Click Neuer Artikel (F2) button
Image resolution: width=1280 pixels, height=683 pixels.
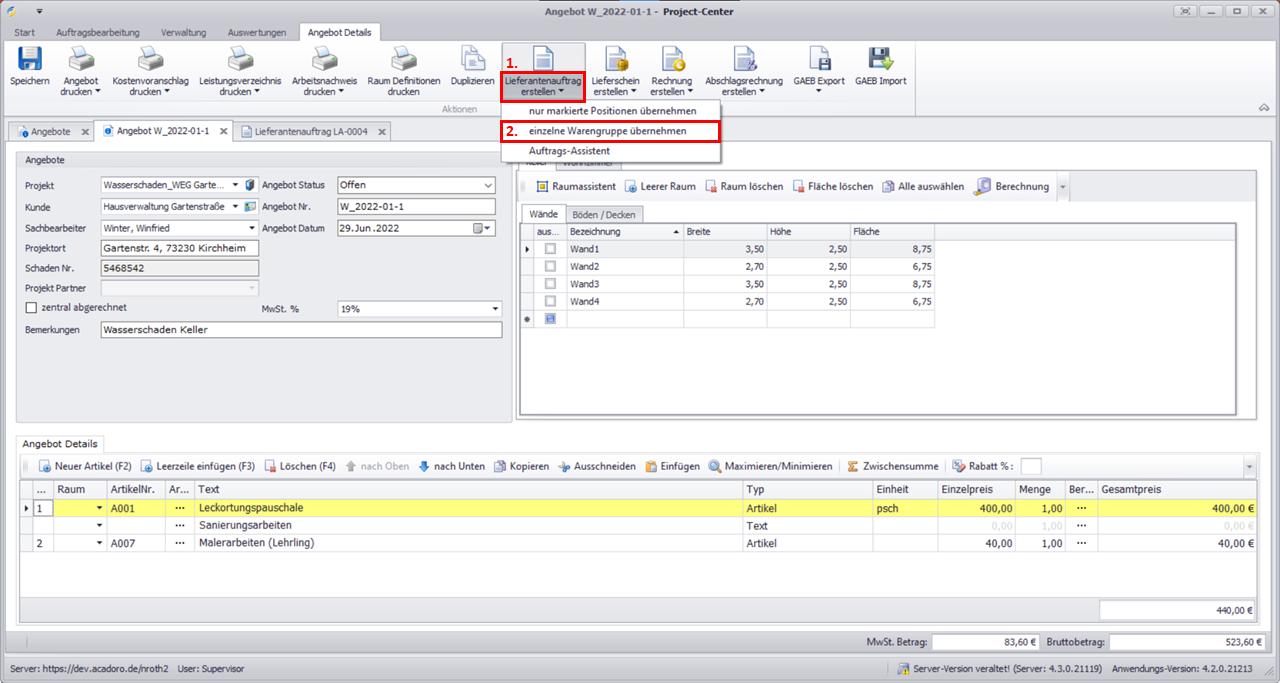tap(85, 466)
